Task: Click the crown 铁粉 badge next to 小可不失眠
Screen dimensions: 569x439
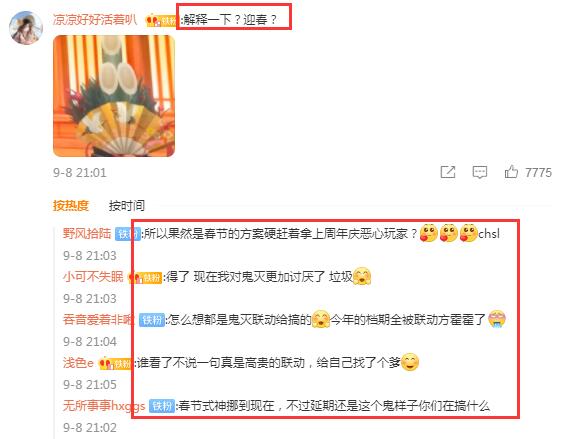Action: point(146,278)
